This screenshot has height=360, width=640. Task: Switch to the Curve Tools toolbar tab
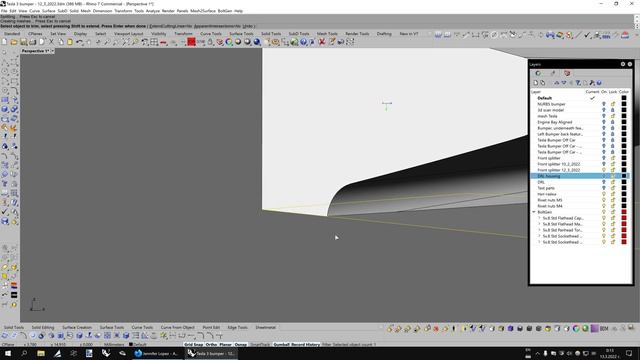(x=211, y=34)
